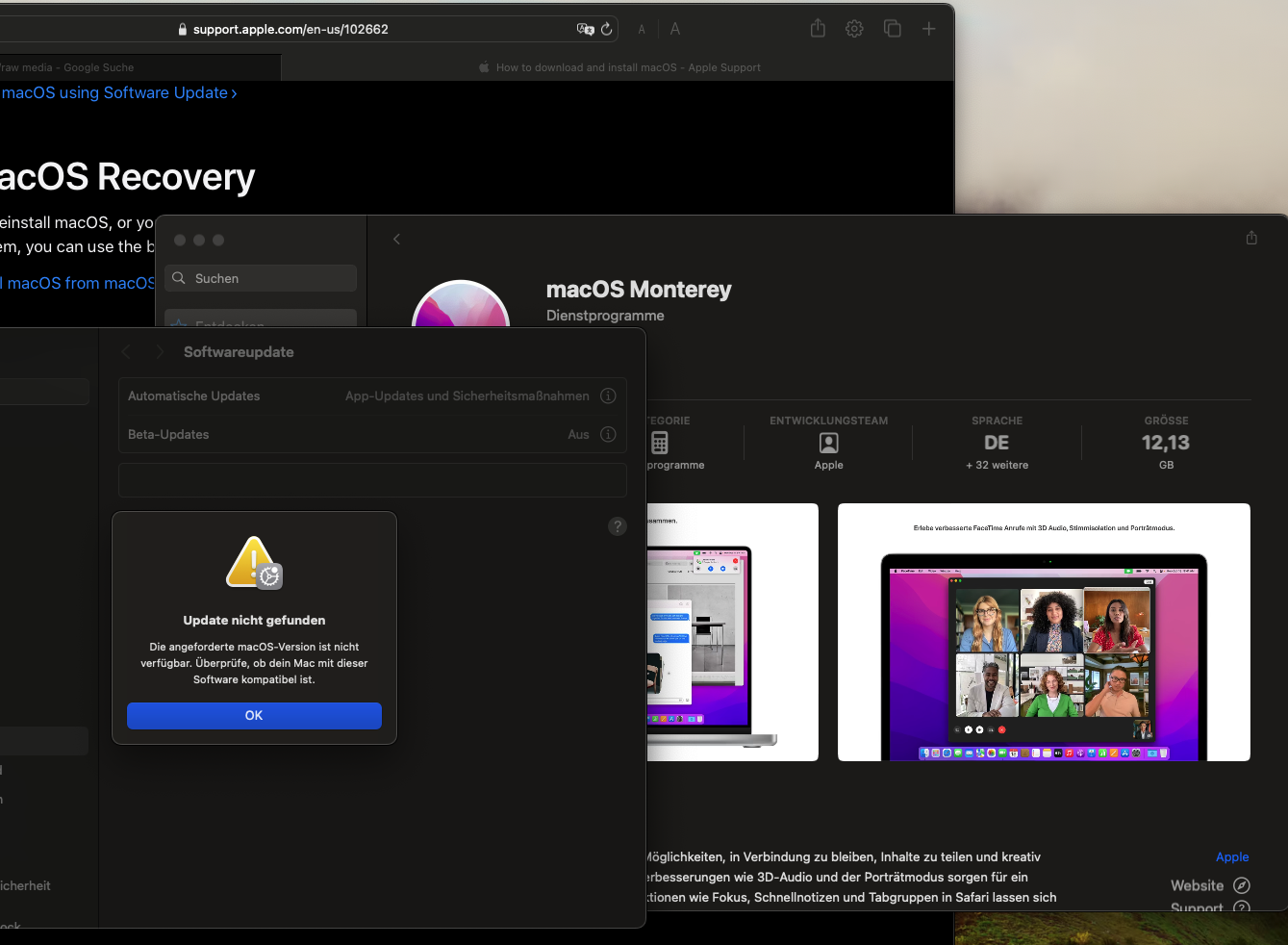The width and height of the screenshot is (1288, 945).
Task: Confirm the dialog with 'OK'
Action: click(254, 715)
